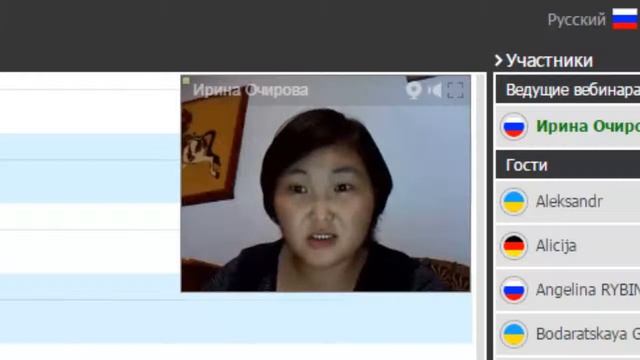The height and width of the screenshot is (360, 640).
Task: Select guest Bodaratskaya
Action: click(588, 334)
